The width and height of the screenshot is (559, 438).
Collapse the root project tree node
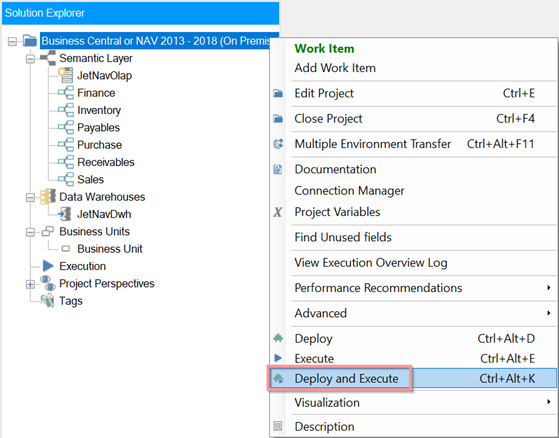pos(12,41)
